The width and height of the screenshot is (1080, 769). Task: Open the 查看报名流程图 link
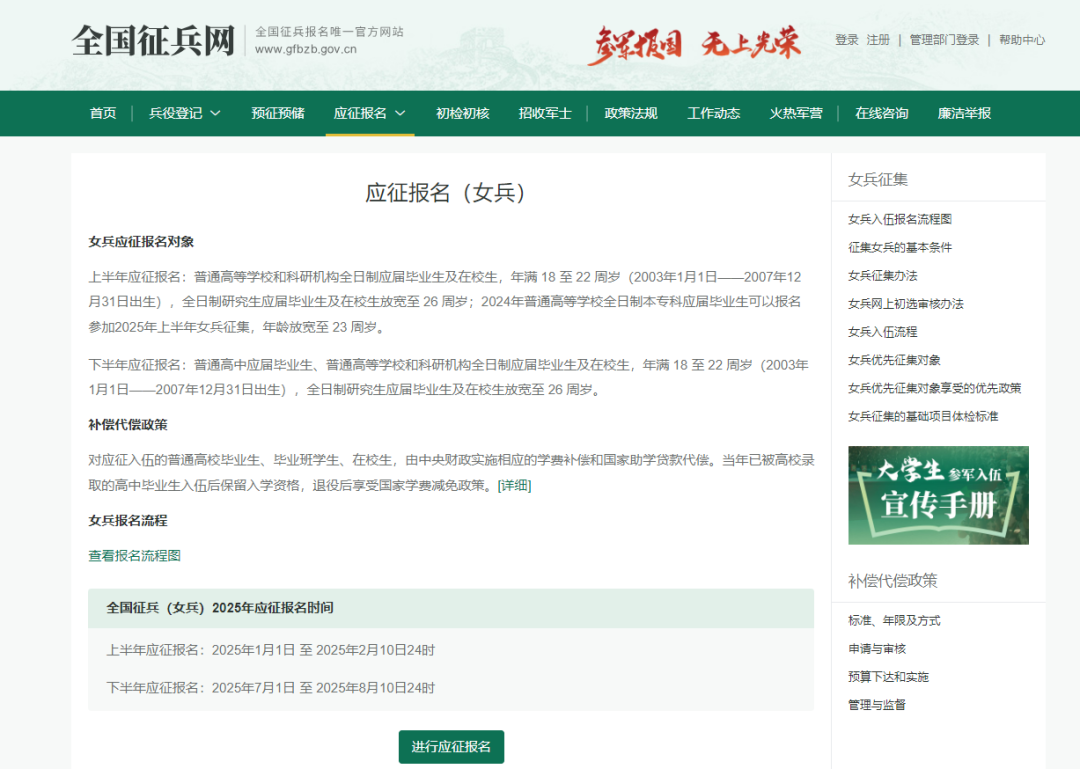(135, 556)
